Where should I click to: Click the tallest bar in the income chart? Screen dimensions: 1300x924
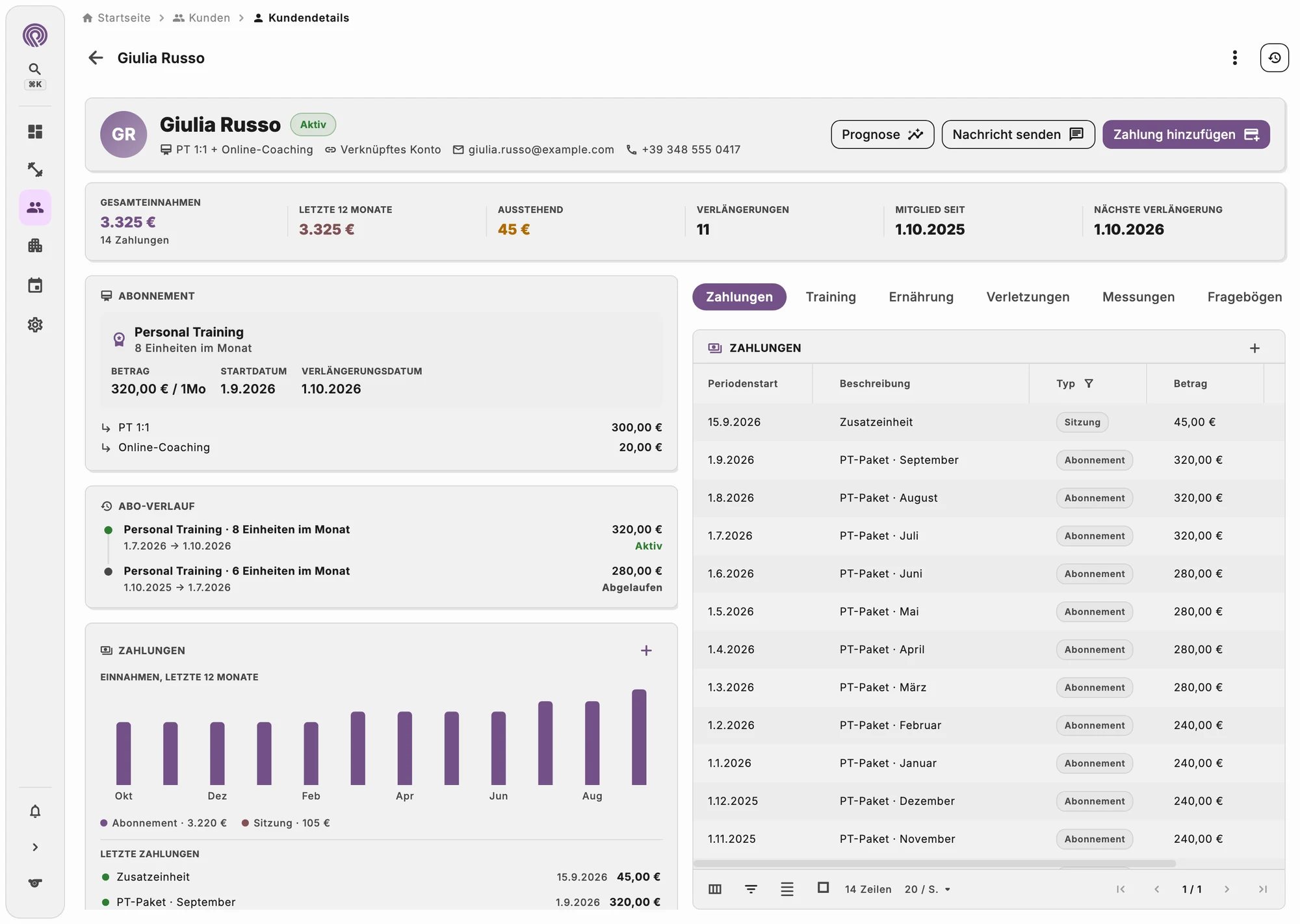(639, 737)
